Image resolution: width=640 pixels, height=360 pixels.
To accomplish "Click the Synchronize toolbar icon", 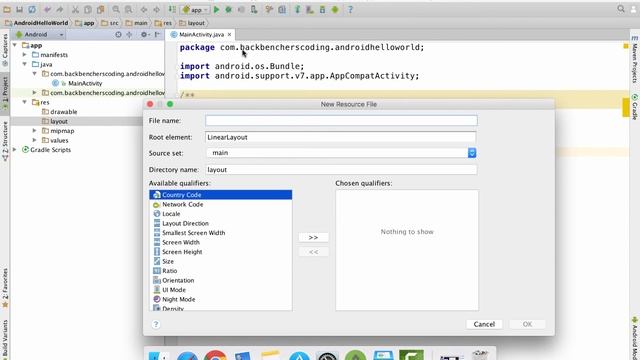I will point(32,9).
